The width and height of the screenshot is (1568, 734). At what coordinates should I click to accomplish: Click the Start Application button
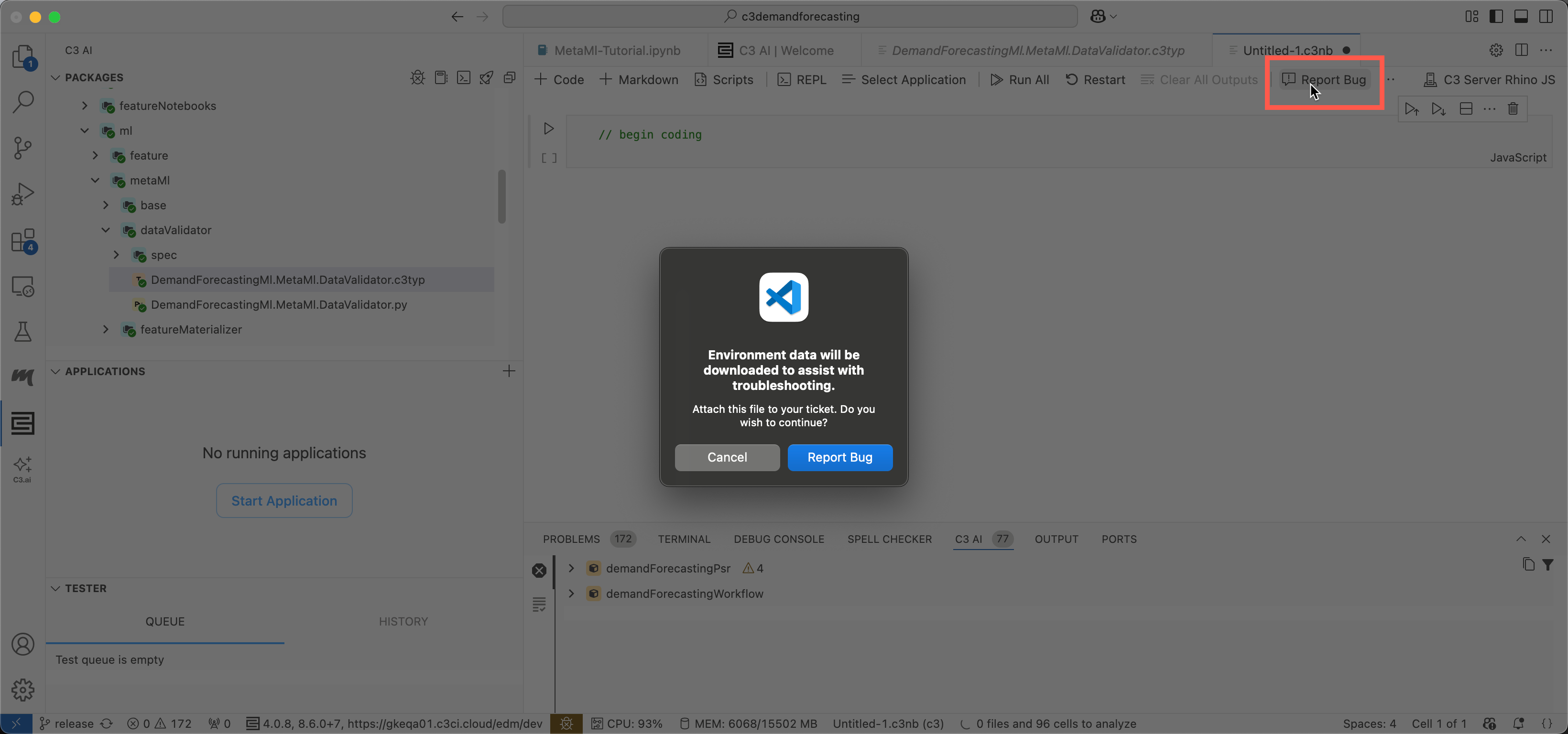(283, 500)
